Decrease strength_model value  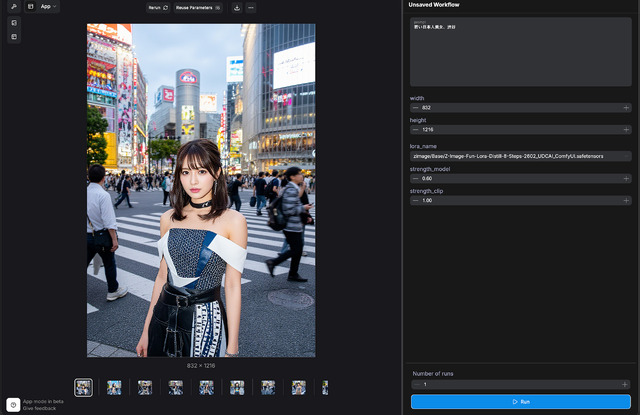[415, 178]
